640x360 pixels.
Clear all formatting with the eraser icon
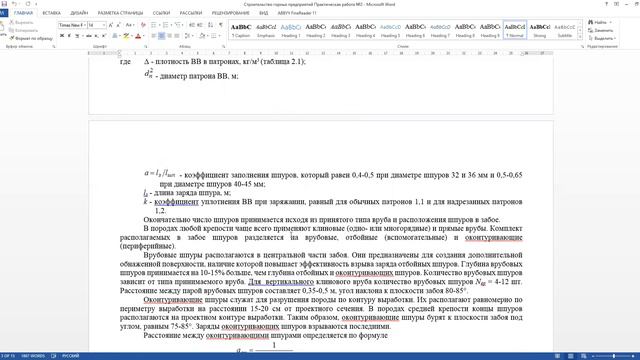point(143,25)
